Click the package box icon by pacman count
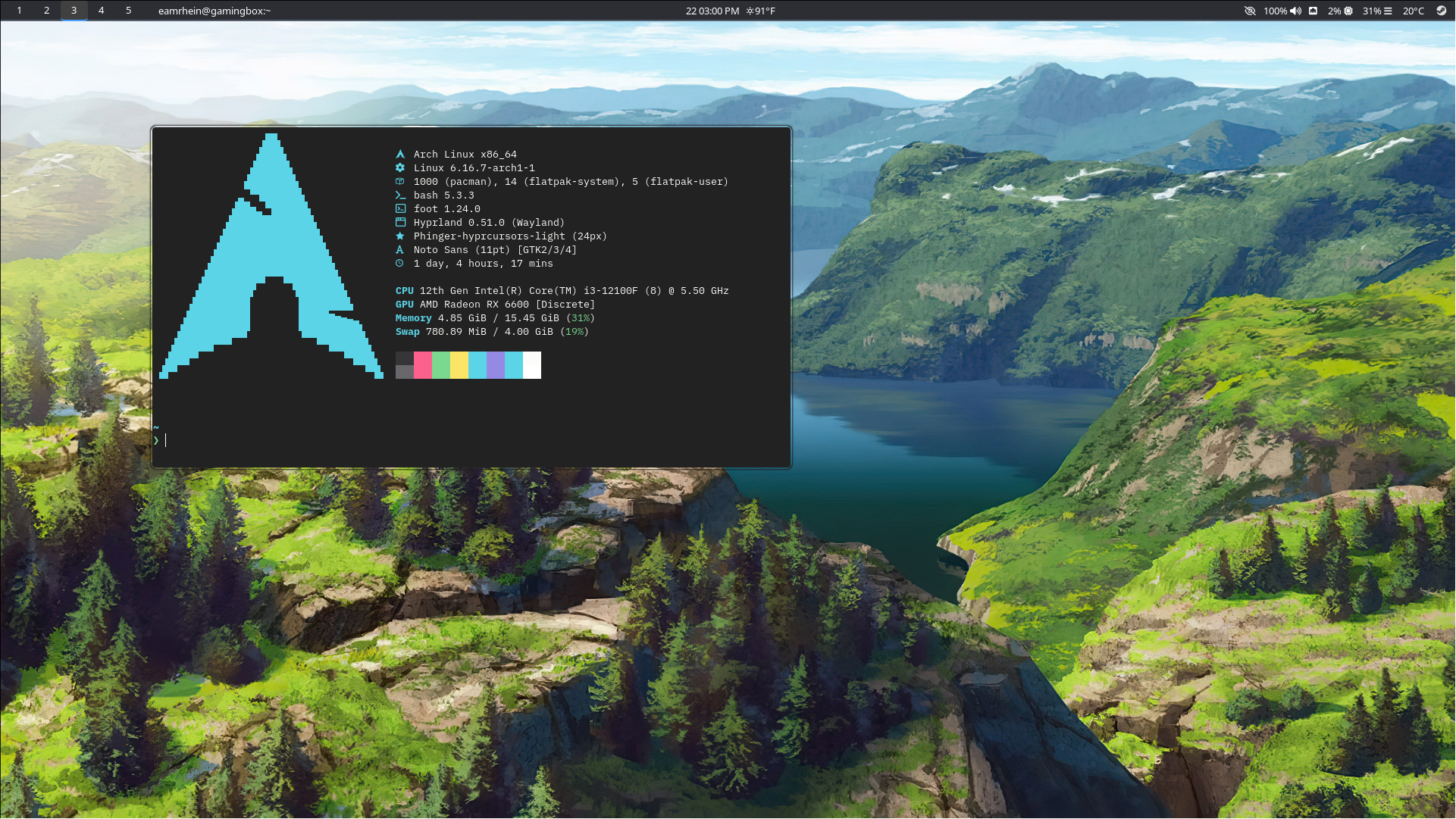 [400, 182]
